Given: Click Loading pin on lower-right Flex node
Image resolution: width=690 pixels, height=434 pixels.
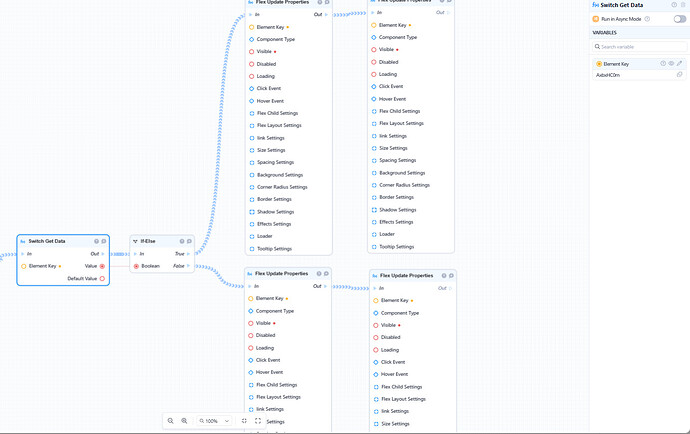Looking at the screenshot, I should pos(376,350).
